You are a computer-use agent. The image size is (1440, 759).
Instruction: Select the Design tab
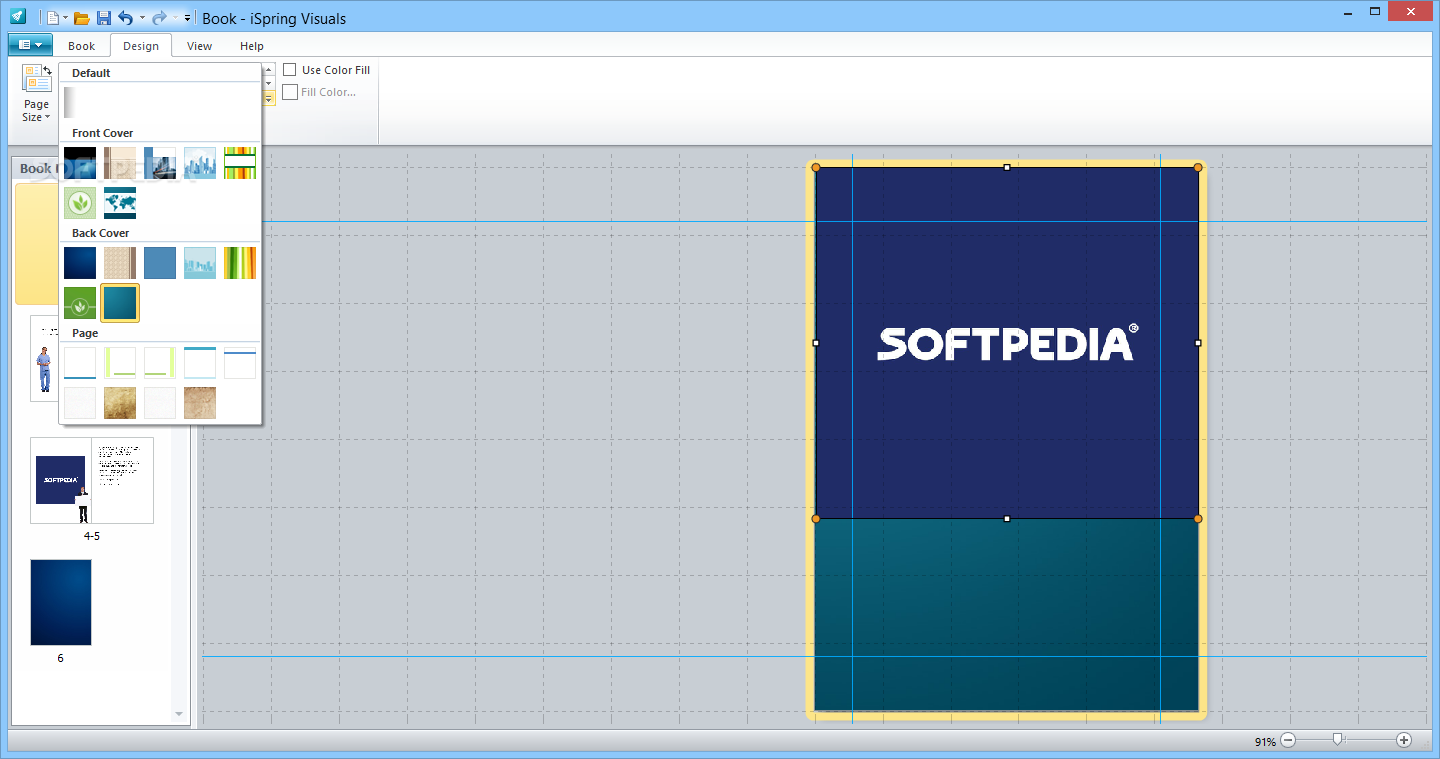tap(141, 46)
